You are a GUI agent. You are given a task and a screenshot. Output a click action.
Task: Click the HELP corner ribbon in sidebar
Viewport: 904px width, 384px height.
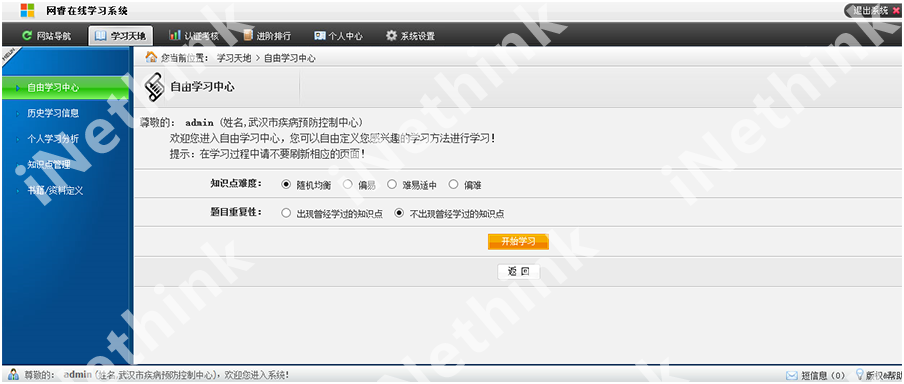pos(11,57)
